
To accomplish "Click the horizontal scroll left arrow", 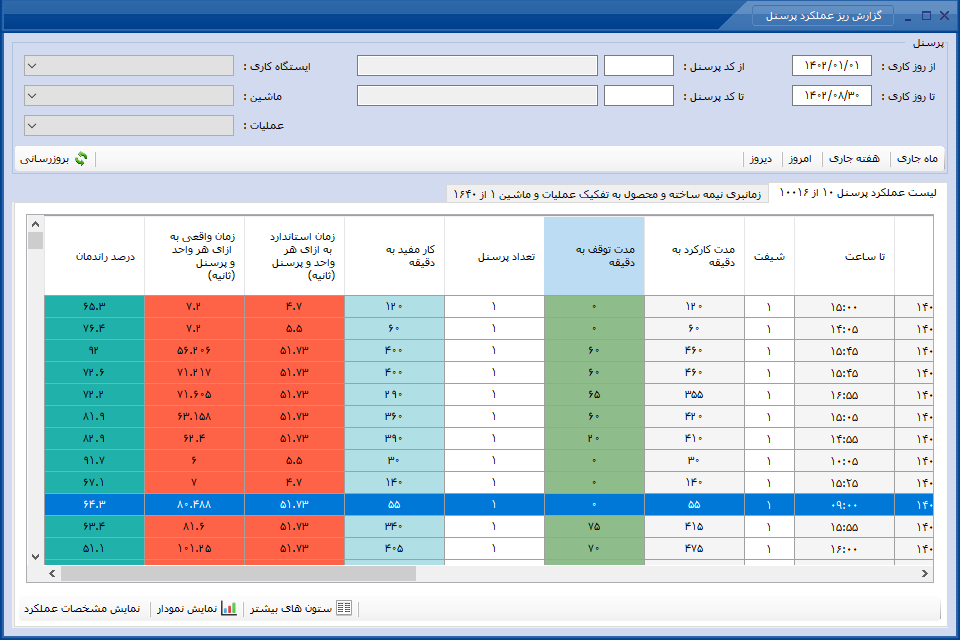I will (x=52, y=574).
